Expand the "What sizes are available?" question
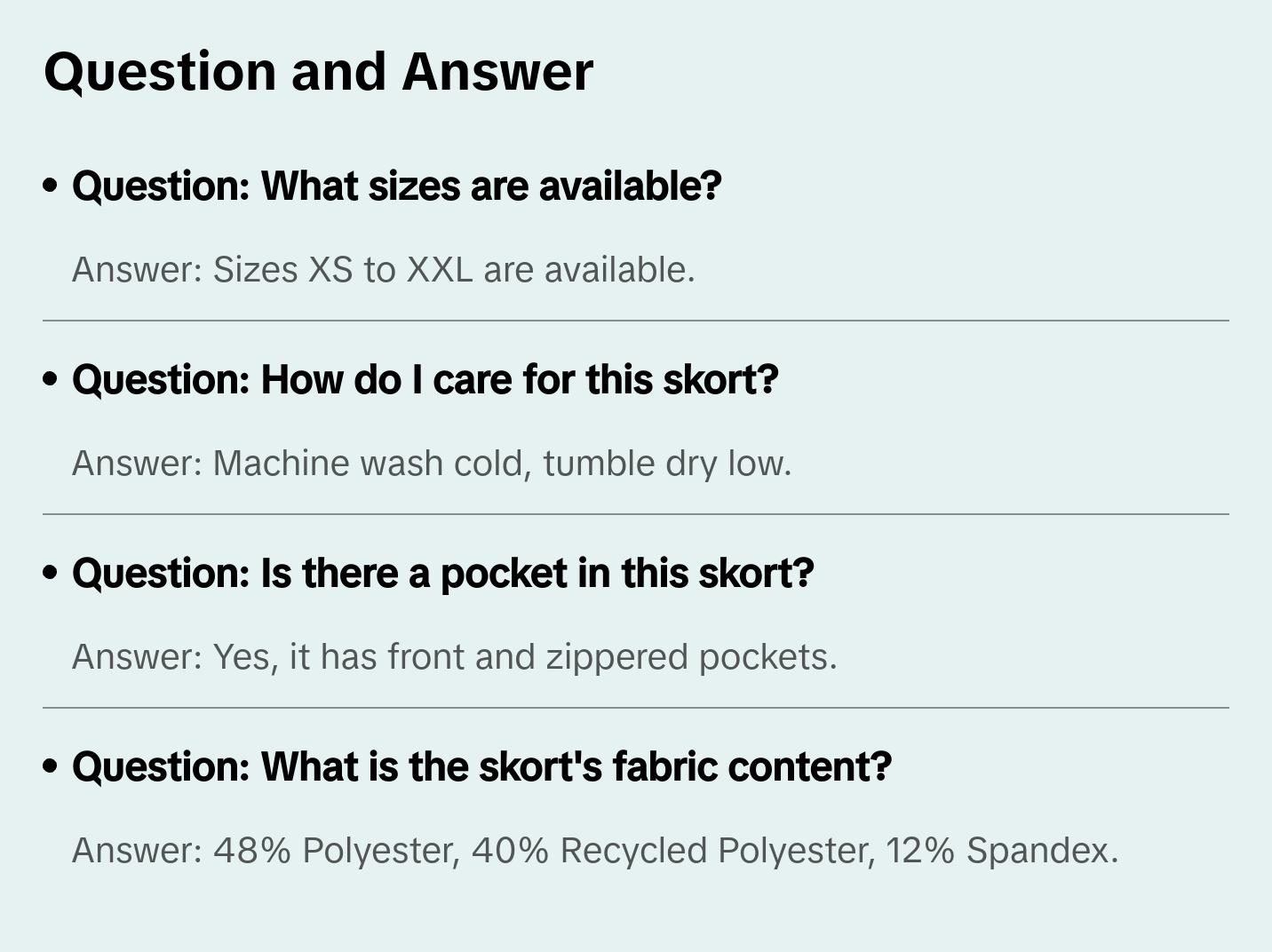Viewport: 1272px width, 952px height. coord(396,186)
